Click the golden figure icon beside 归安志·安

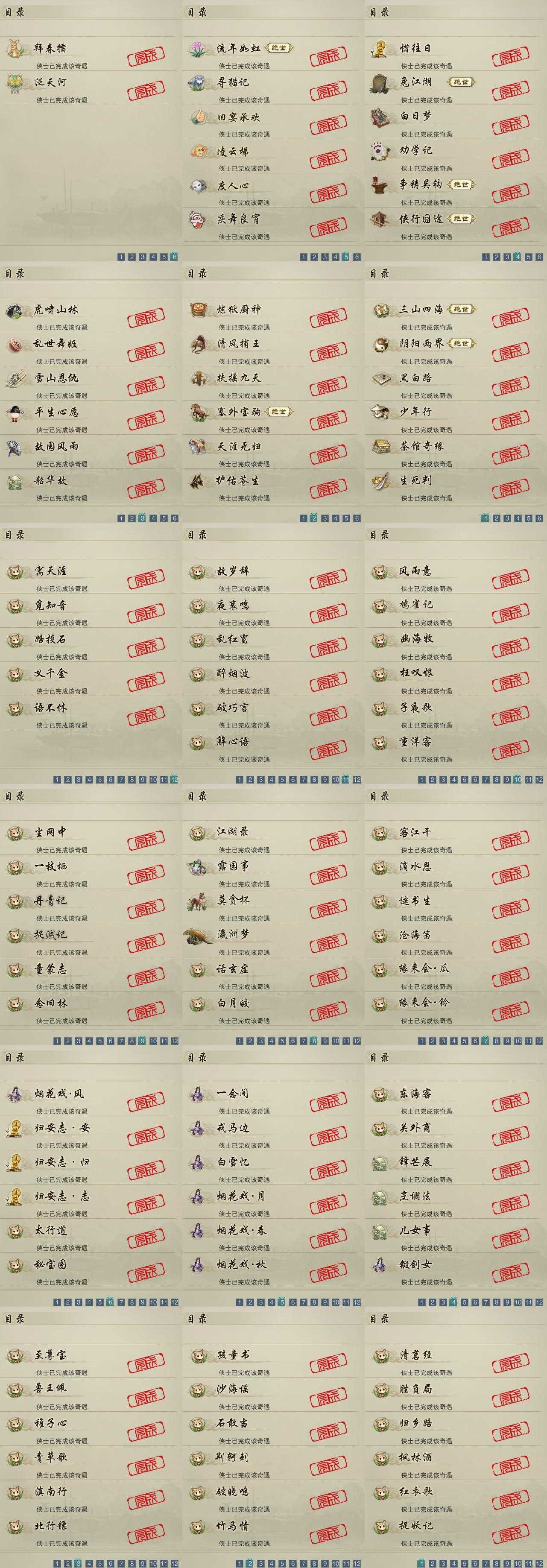click(x=15, y=1129)
